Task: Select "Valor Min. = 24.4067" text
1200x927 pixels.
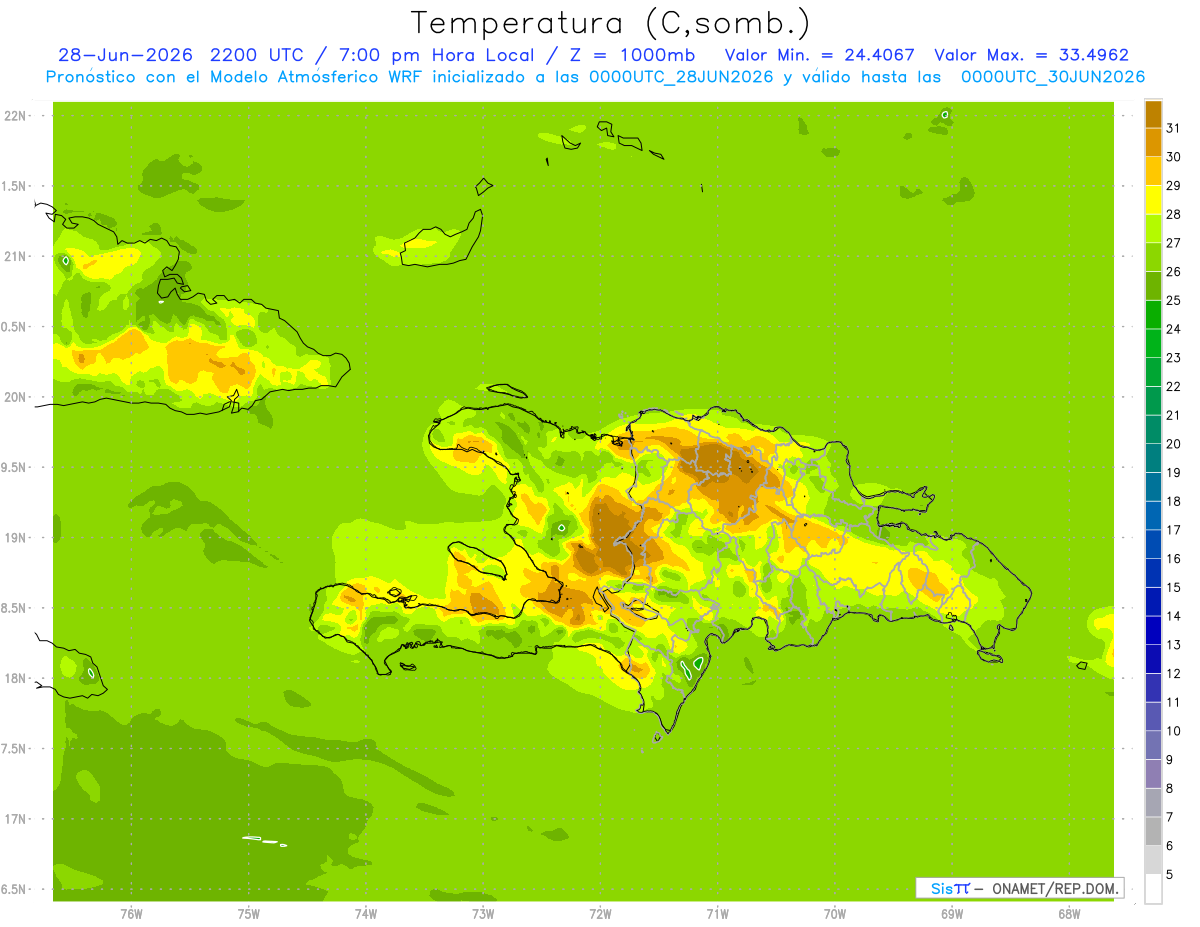Action: coord(820,55)
